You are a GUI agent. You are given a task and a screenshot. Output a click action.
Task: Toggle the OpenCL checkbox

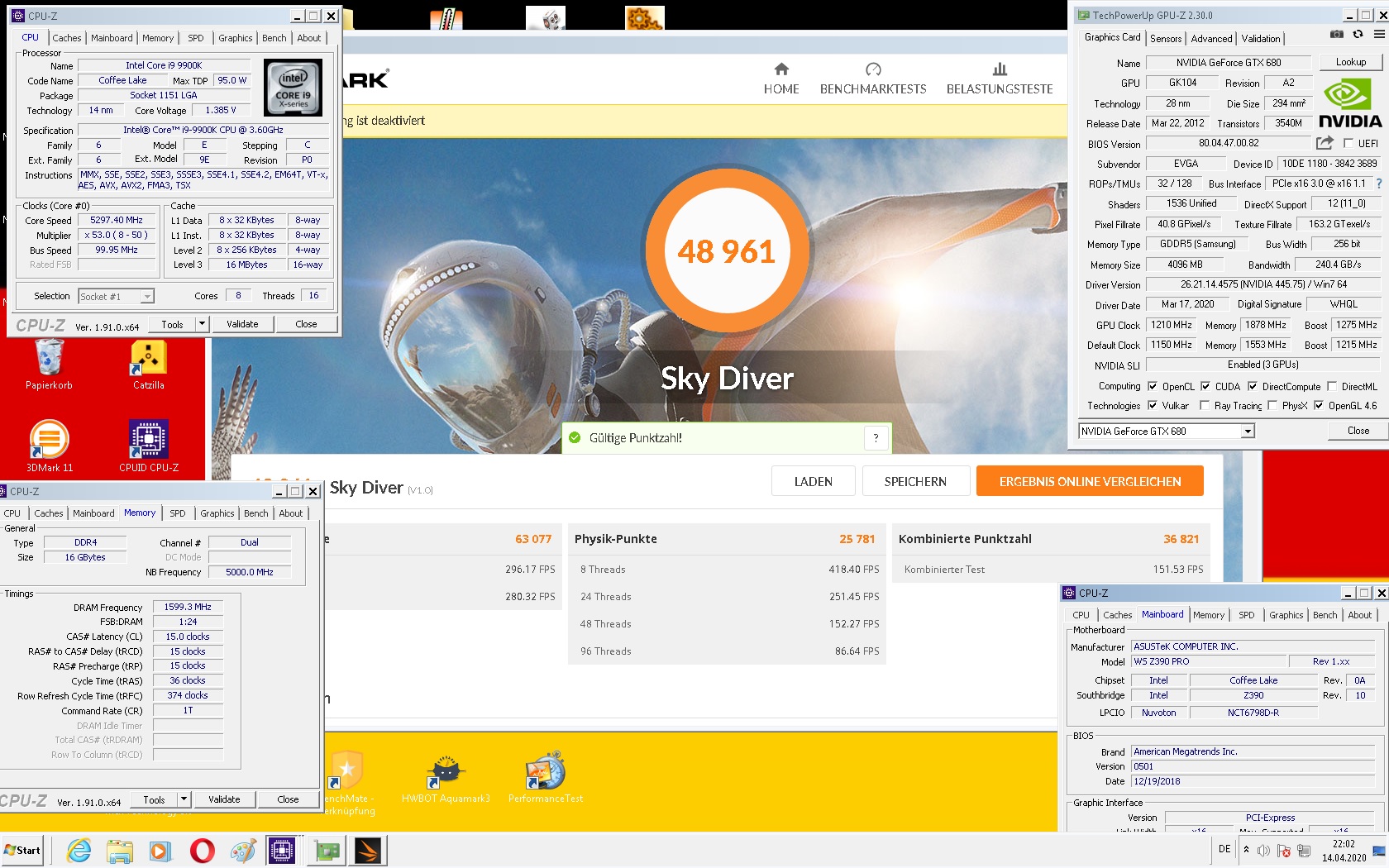point(1153,386)
